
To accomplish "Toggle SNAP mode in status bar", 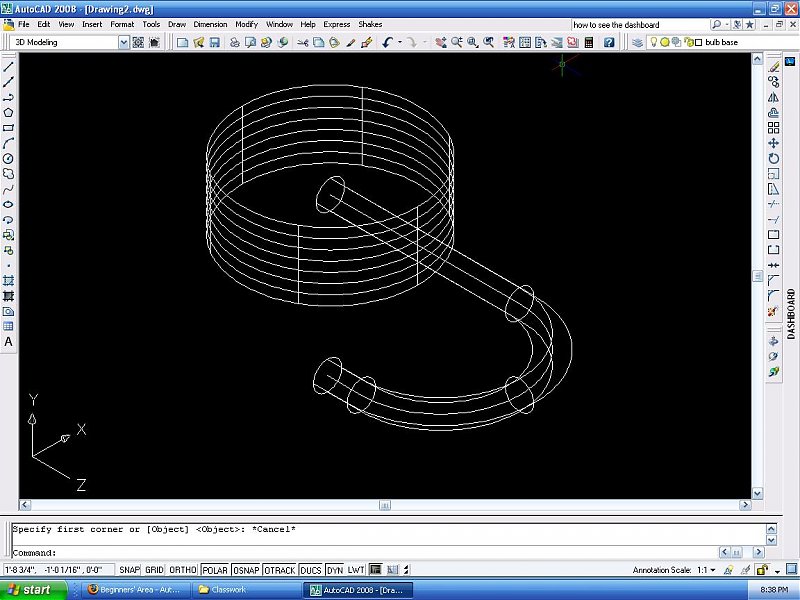I will 129,570.
